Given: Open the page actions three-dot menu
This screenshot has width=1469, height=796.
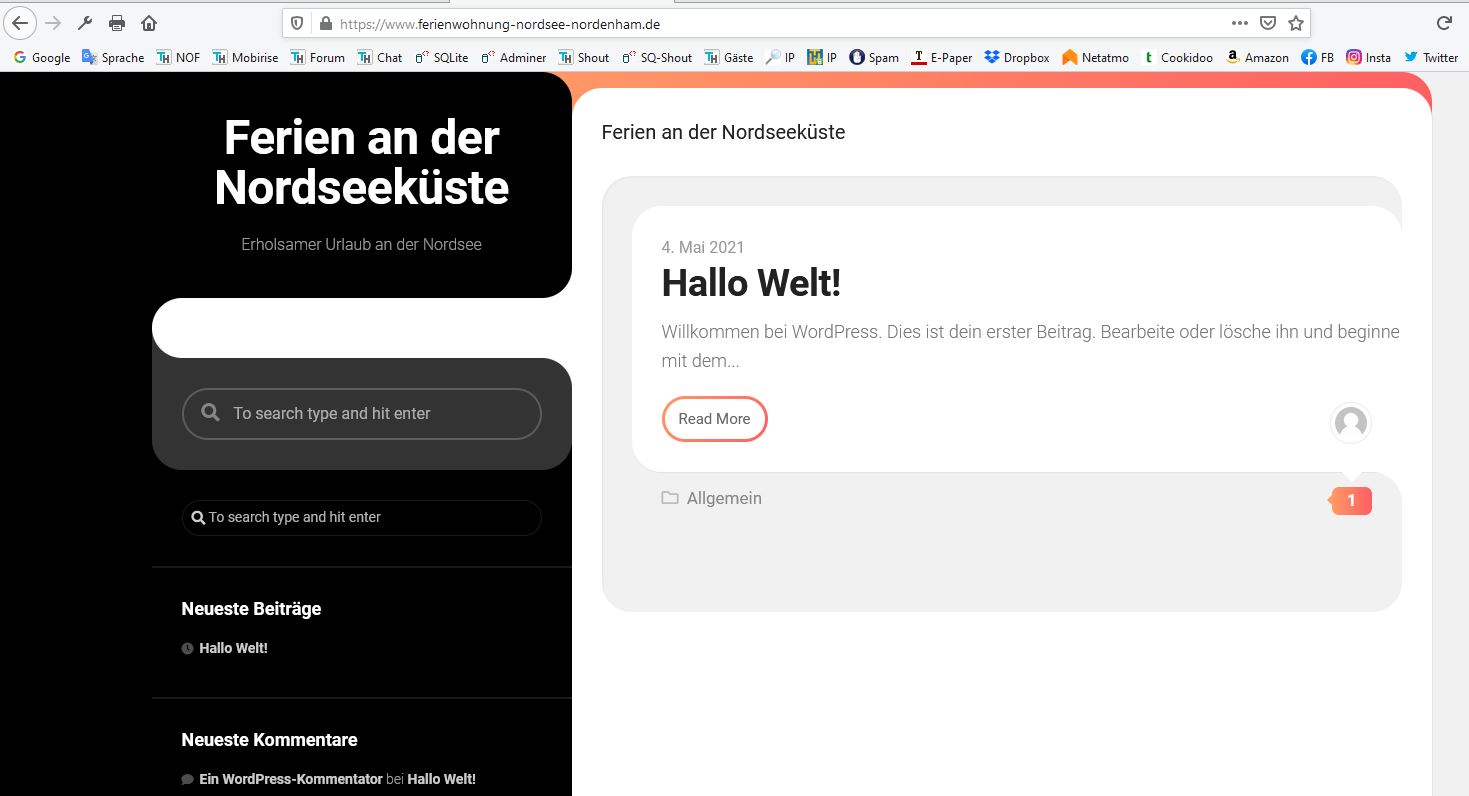Looking at the screenshot, I should [x=1240, y=23].
